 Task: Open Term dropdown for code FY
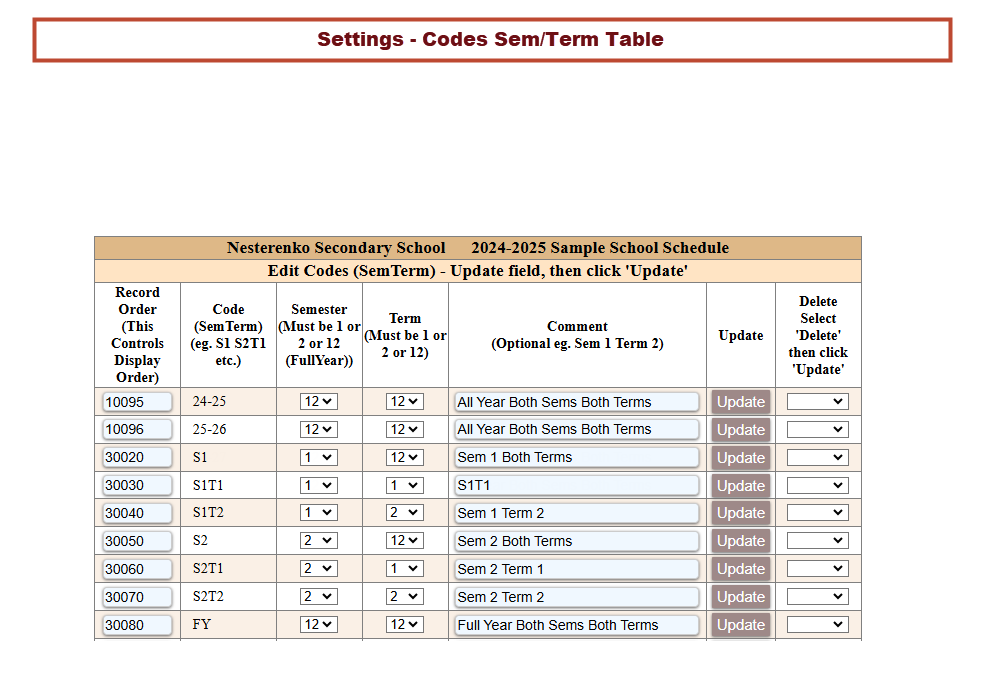405,625
